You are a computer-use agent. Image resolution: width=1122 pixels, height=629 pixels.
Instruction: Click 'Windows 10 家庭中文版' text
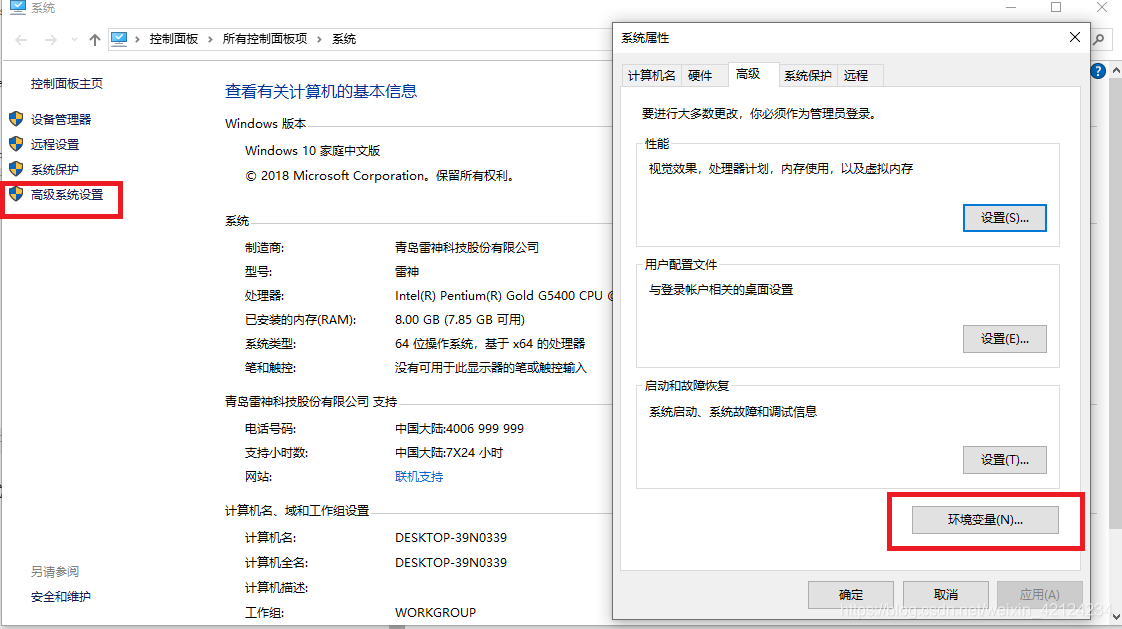pos(313,151)
